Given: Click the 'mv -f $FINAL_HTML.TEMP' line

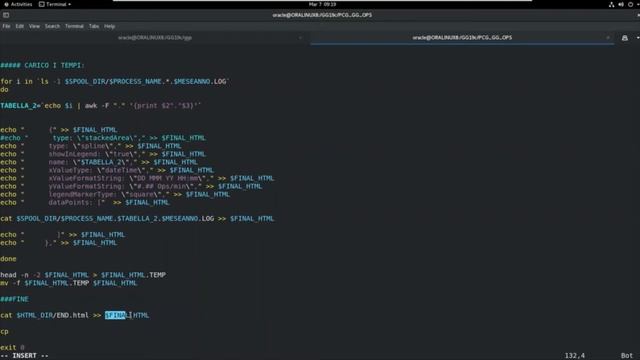Looking at the screenshot, I should click(69, 283).
